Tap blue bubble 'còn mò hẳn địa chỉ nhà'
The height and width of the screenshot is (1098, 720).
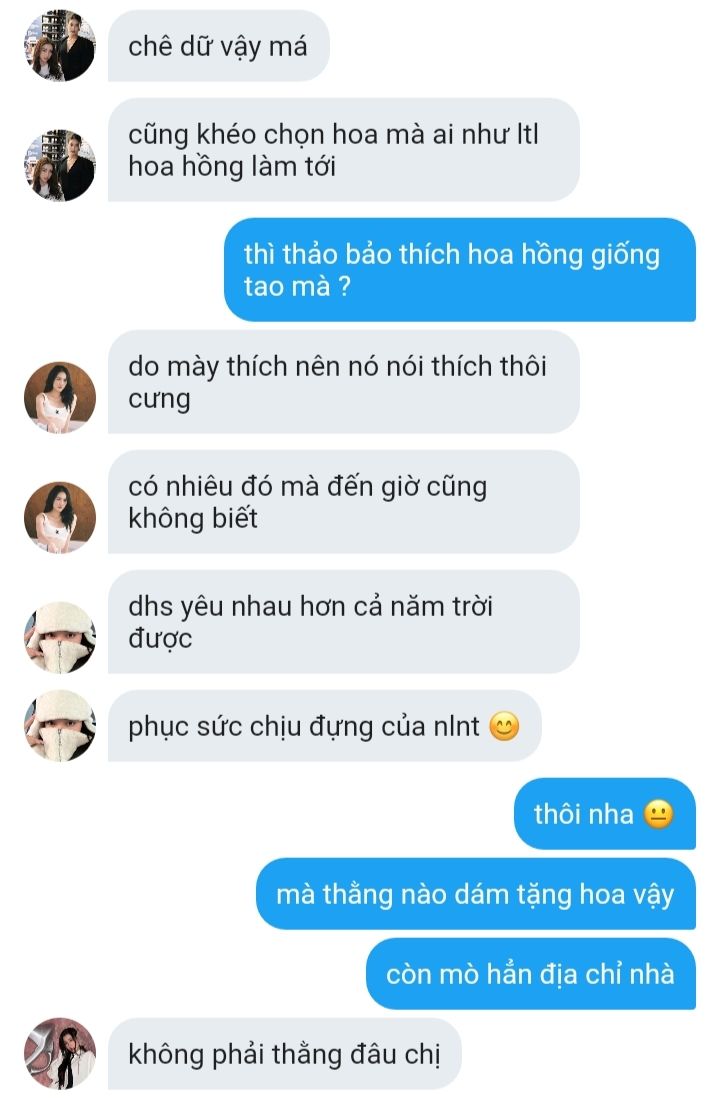pos(531,974)
